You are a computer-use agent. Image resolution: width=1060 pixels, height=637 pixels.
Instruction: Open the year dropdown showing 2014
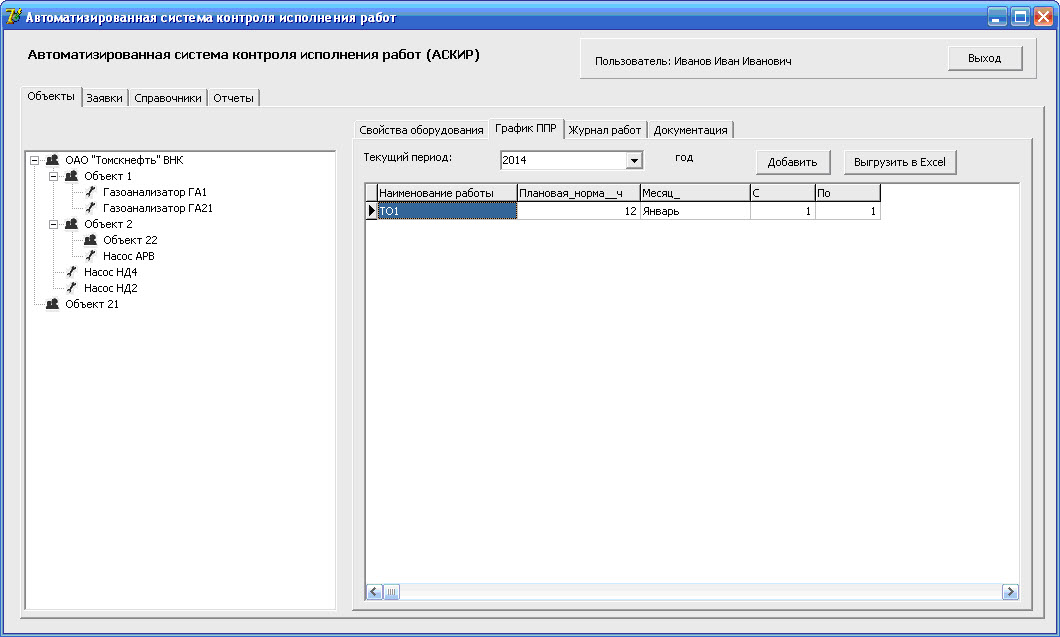(x=633, y=160)
